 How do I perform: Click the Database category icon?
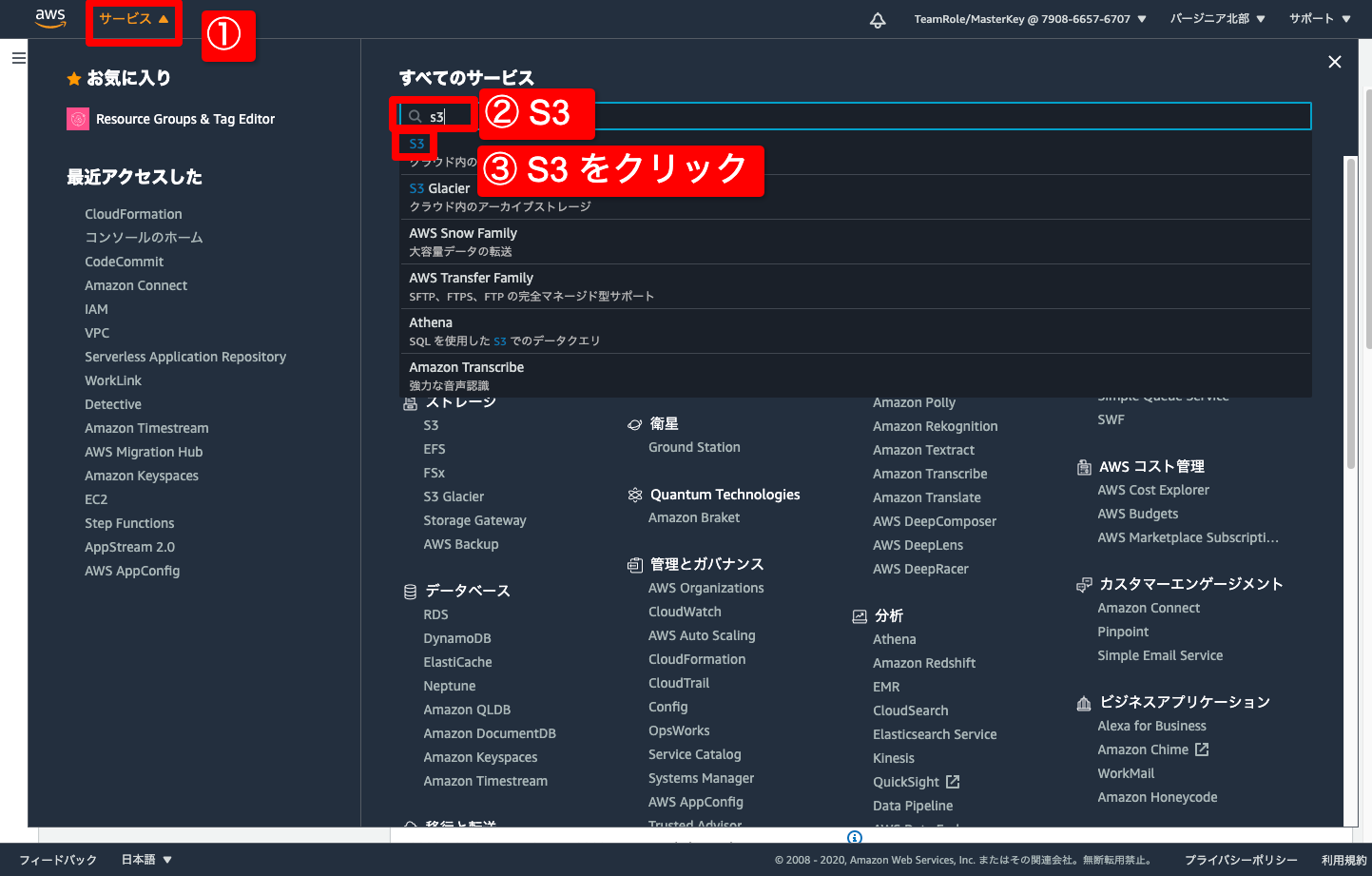coord(410,592)
